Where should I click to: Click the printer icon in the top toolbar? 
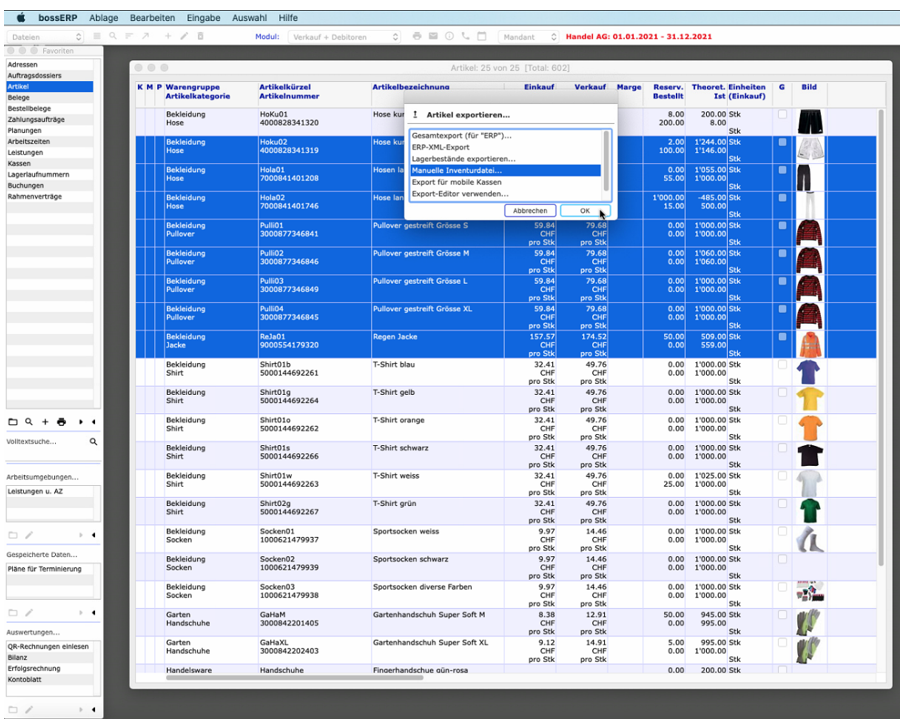pyautogui.click(x=417, y=36)
